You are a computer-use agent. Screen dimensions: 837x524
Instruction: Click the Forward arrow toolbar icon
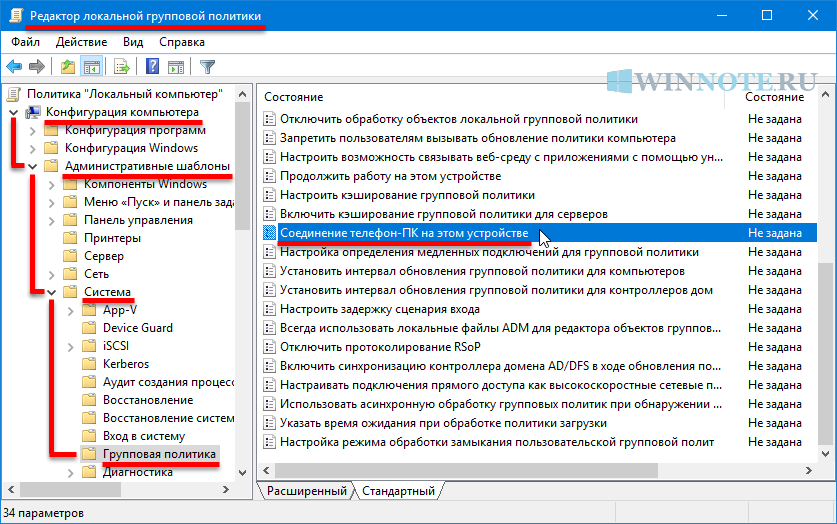(x=37, y=67)
